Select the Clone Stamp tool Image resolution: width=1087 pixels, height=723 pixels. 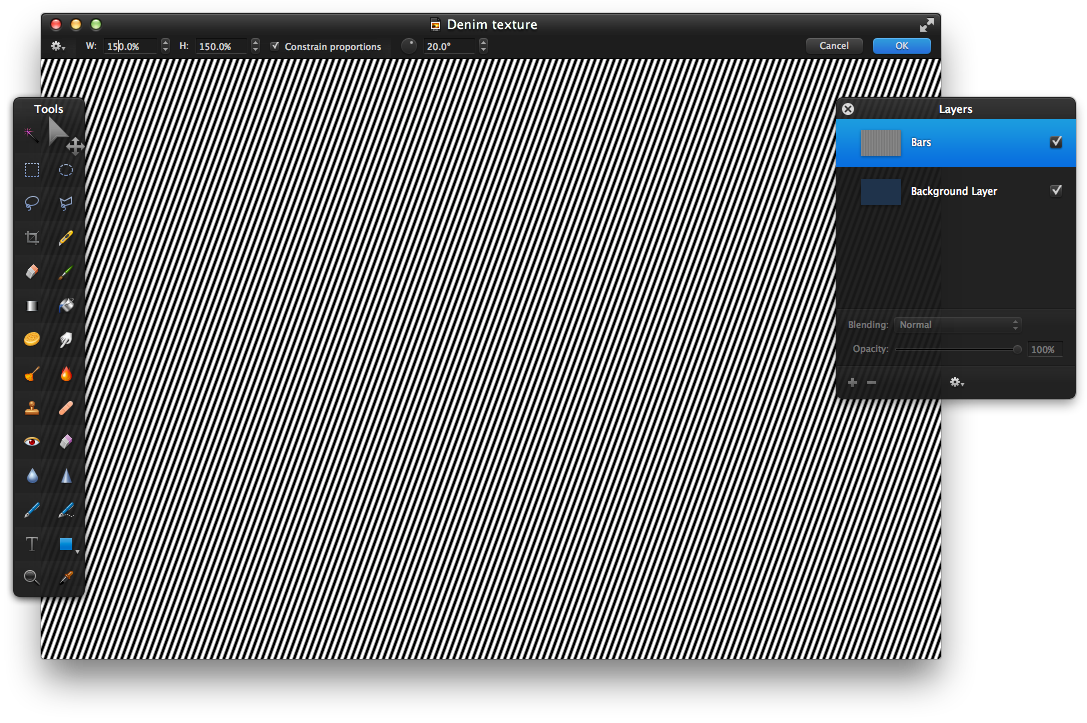[32, 408]
